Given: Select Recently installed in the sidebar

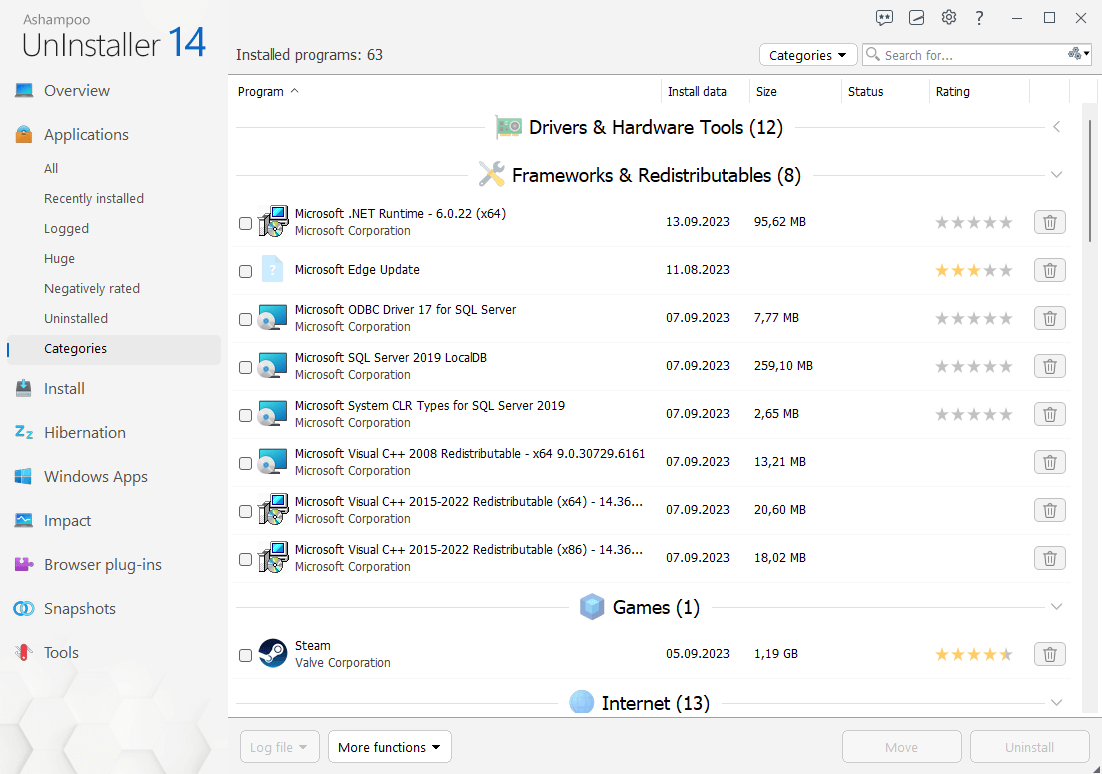Looking at the screenshot, I should pos(95,198).
